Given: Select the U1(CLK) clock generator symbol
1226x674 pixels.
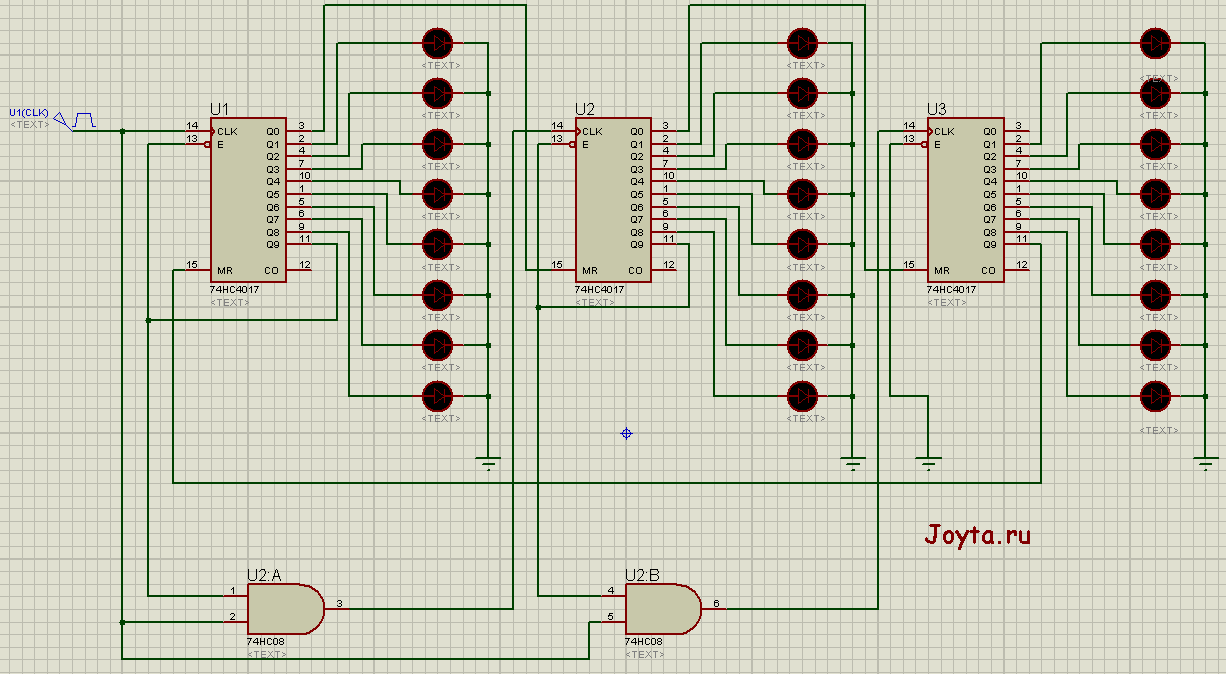Looking at the screenshot, I should coord(82,120).
